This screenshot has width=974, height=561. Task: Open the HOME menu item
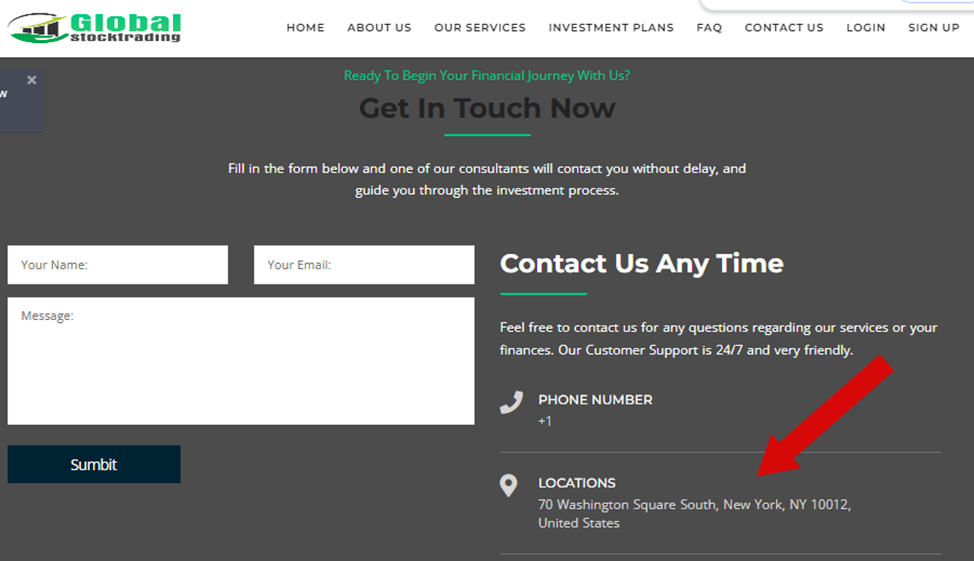pyautogui.click(x=305, y=28)
